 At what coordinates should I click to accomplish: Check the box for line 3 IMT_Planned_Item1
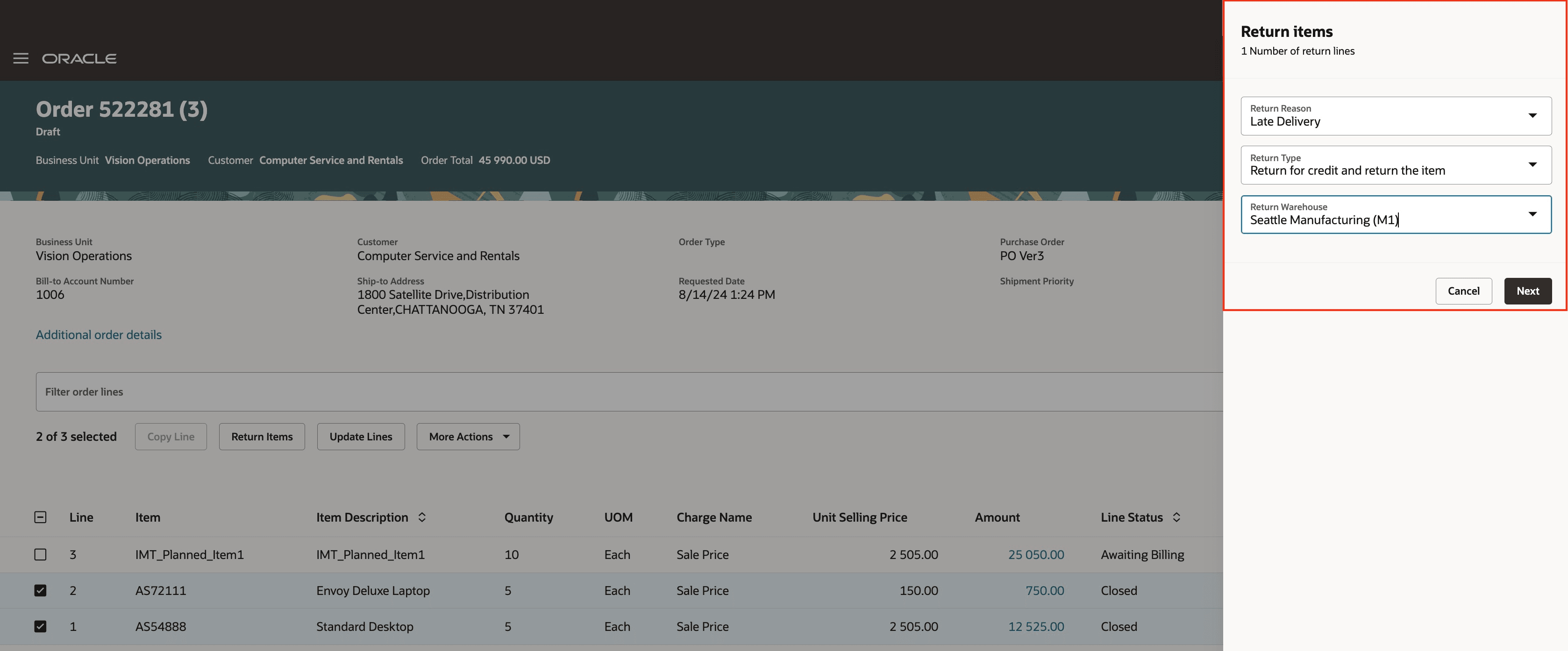pos(40,554)
